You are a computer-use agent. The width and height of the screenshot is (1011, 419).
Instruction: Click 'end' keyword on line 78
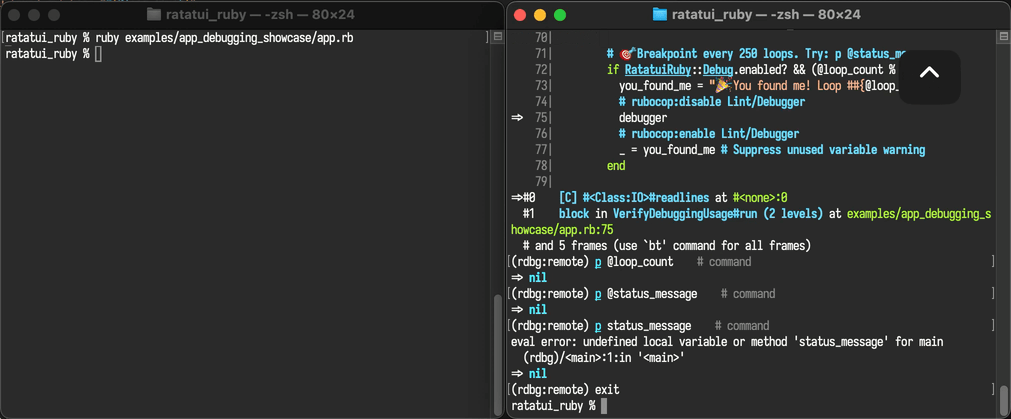pyautogui.click(x=616, y=166)
